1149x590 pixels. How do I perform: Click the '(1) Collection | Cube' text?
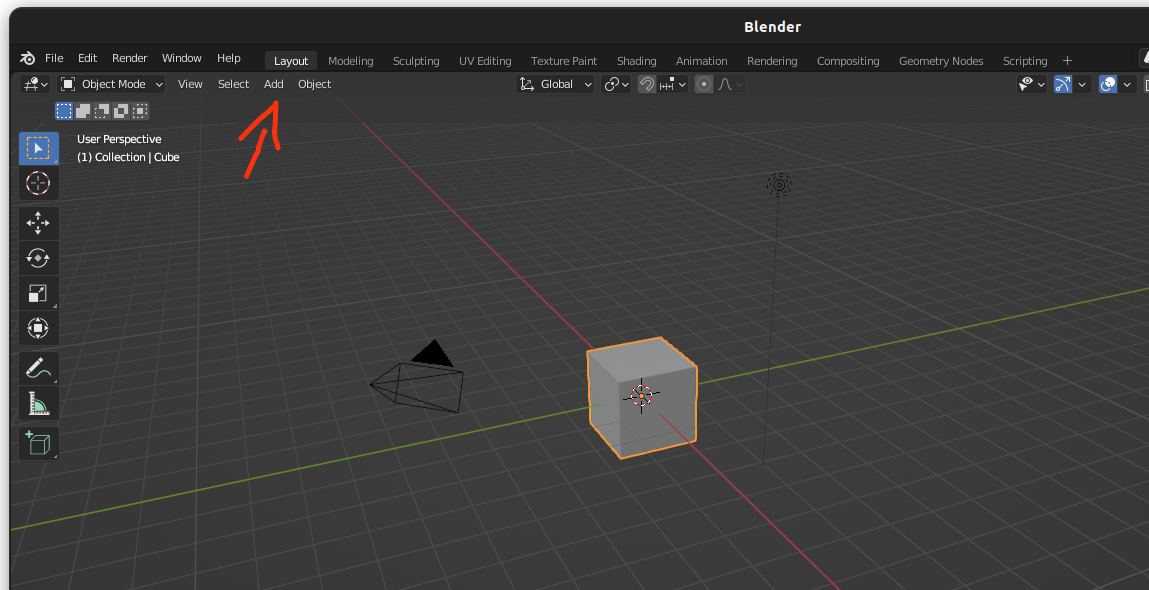point(128,157)
